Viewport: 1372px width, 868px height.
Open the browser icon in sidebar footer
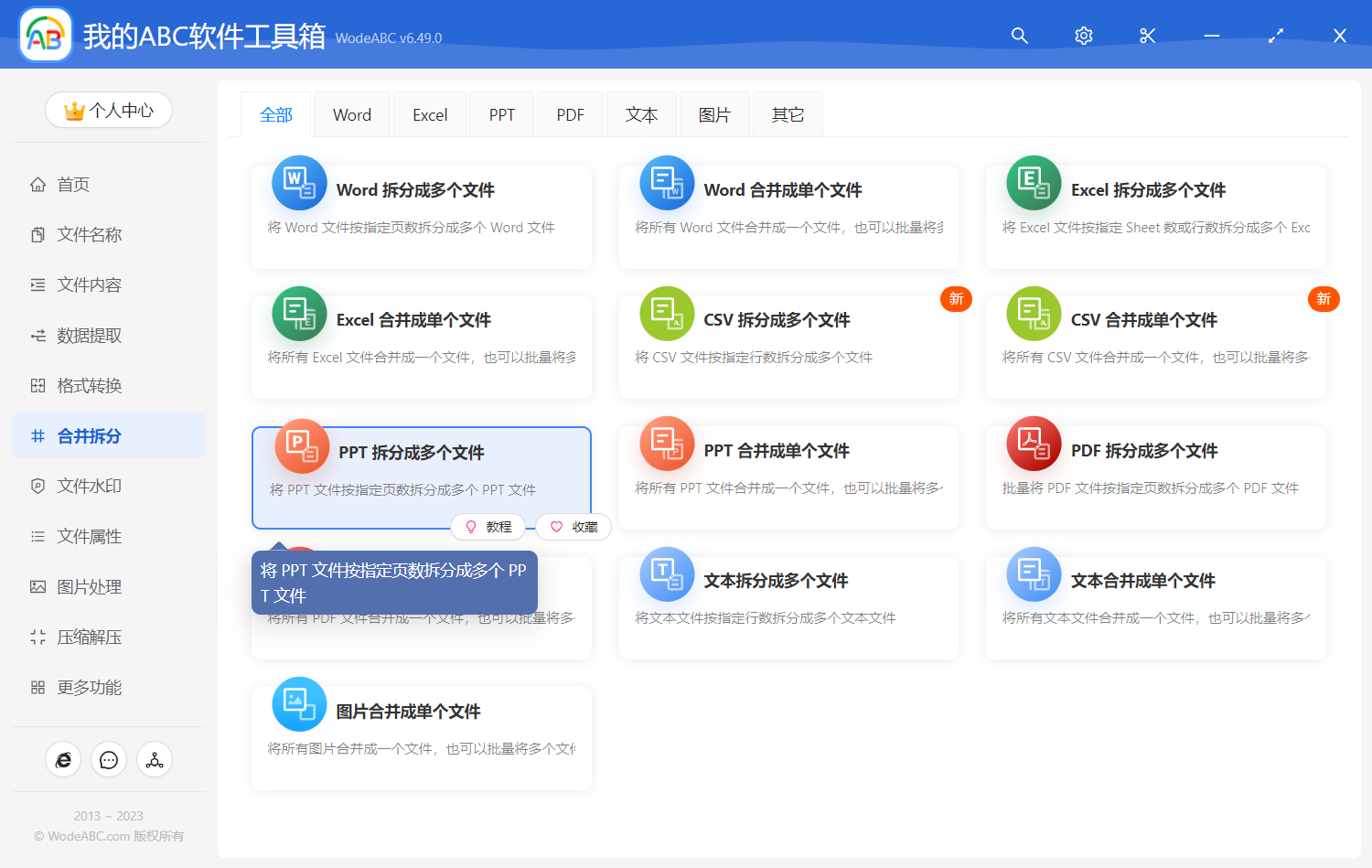coord(63,760)
